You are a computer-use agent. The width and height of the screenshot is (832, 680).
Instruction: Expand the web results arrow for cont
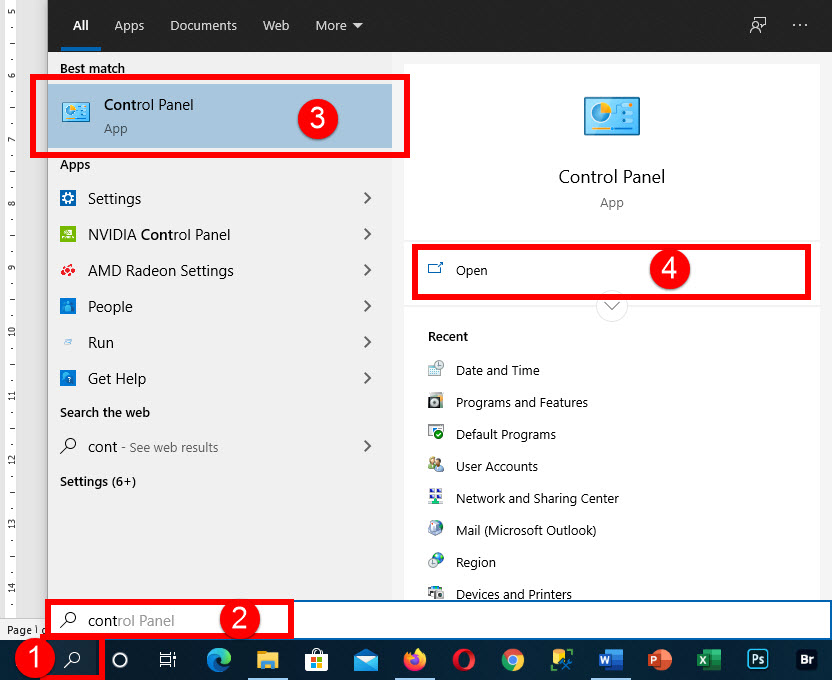tap(367, 447)
